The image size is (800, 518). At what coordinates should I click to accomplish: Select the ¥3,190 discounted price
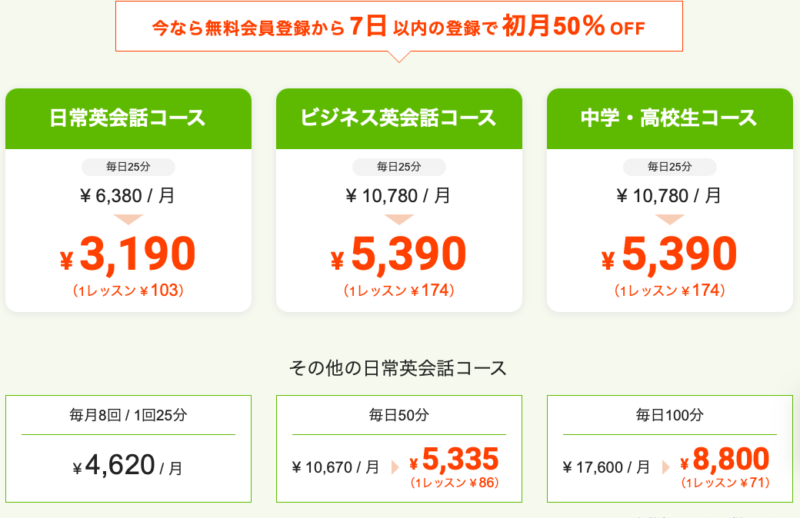[128, 254]
